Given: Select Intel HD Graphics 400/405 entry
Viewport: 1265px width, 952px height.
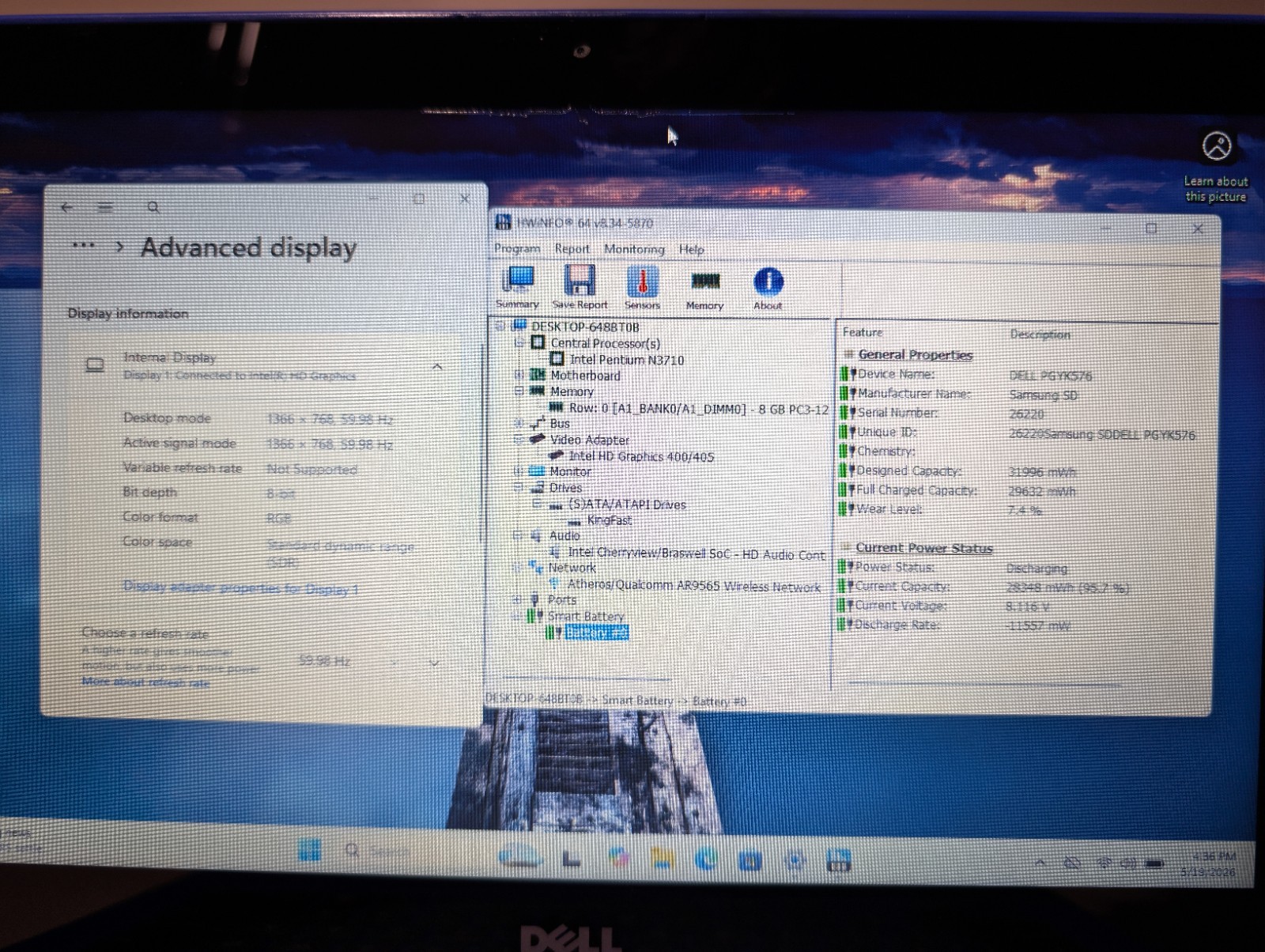Looking at the screenshot, I should point(641,456).
